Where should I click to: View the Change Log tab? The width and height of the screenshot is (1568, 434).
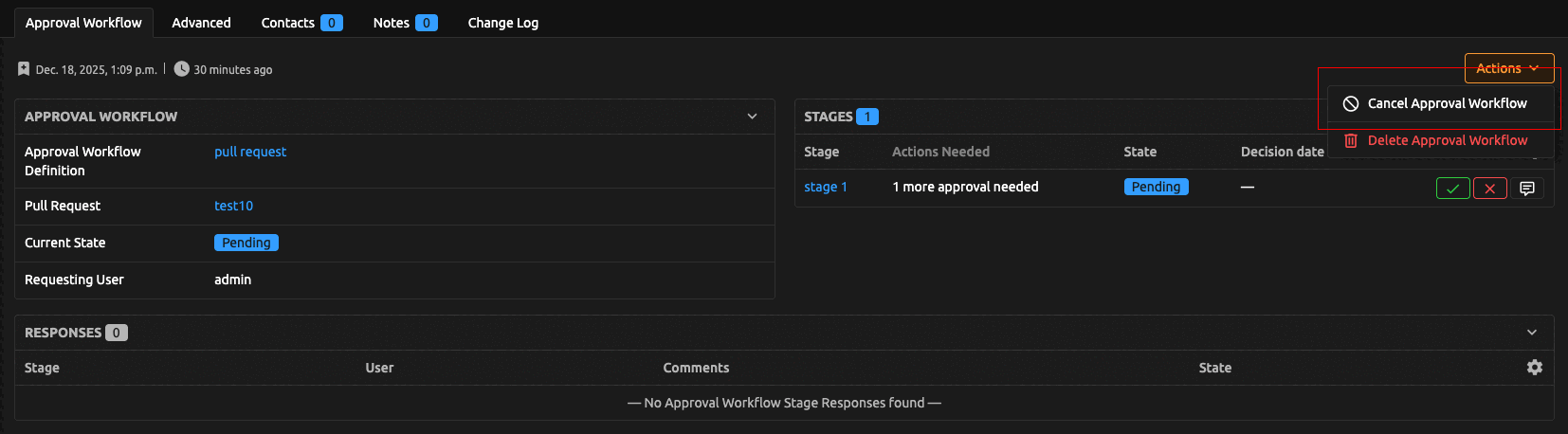(502, 23)
